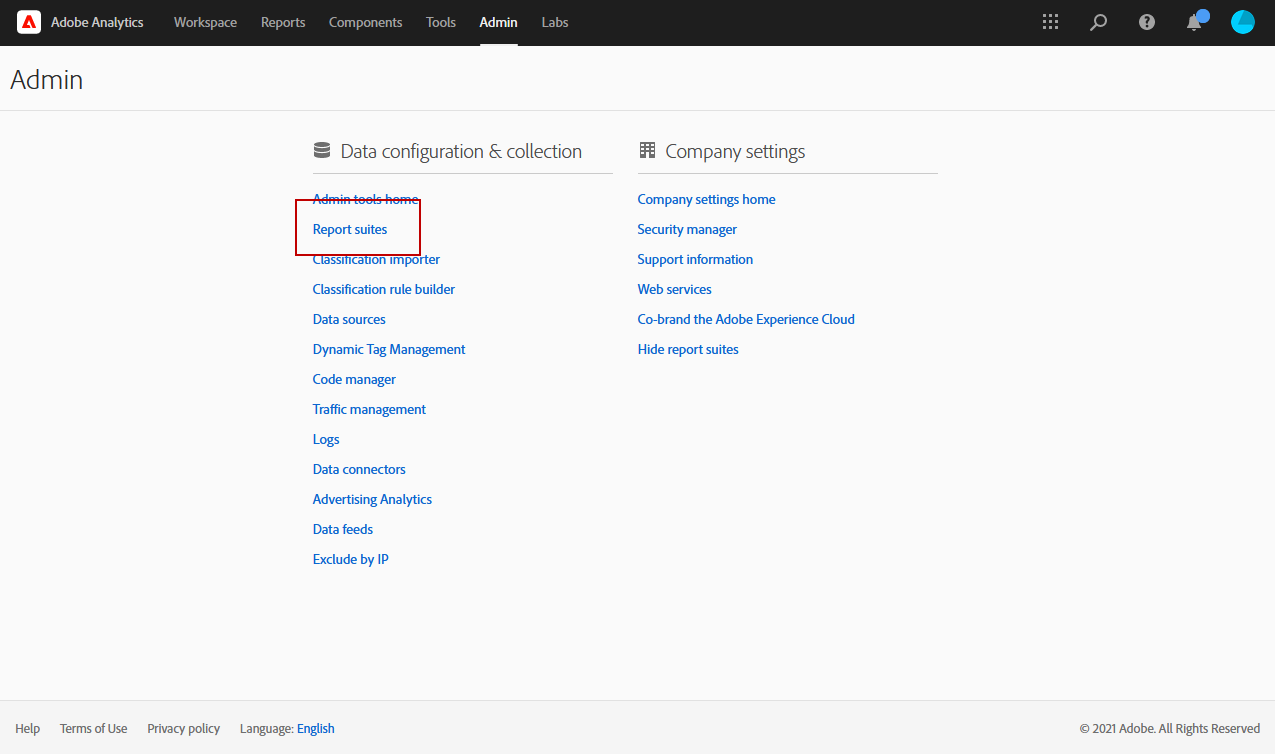Click the search magnifier icon
The image size is (1275, 754).
[x=1099, y=22]
